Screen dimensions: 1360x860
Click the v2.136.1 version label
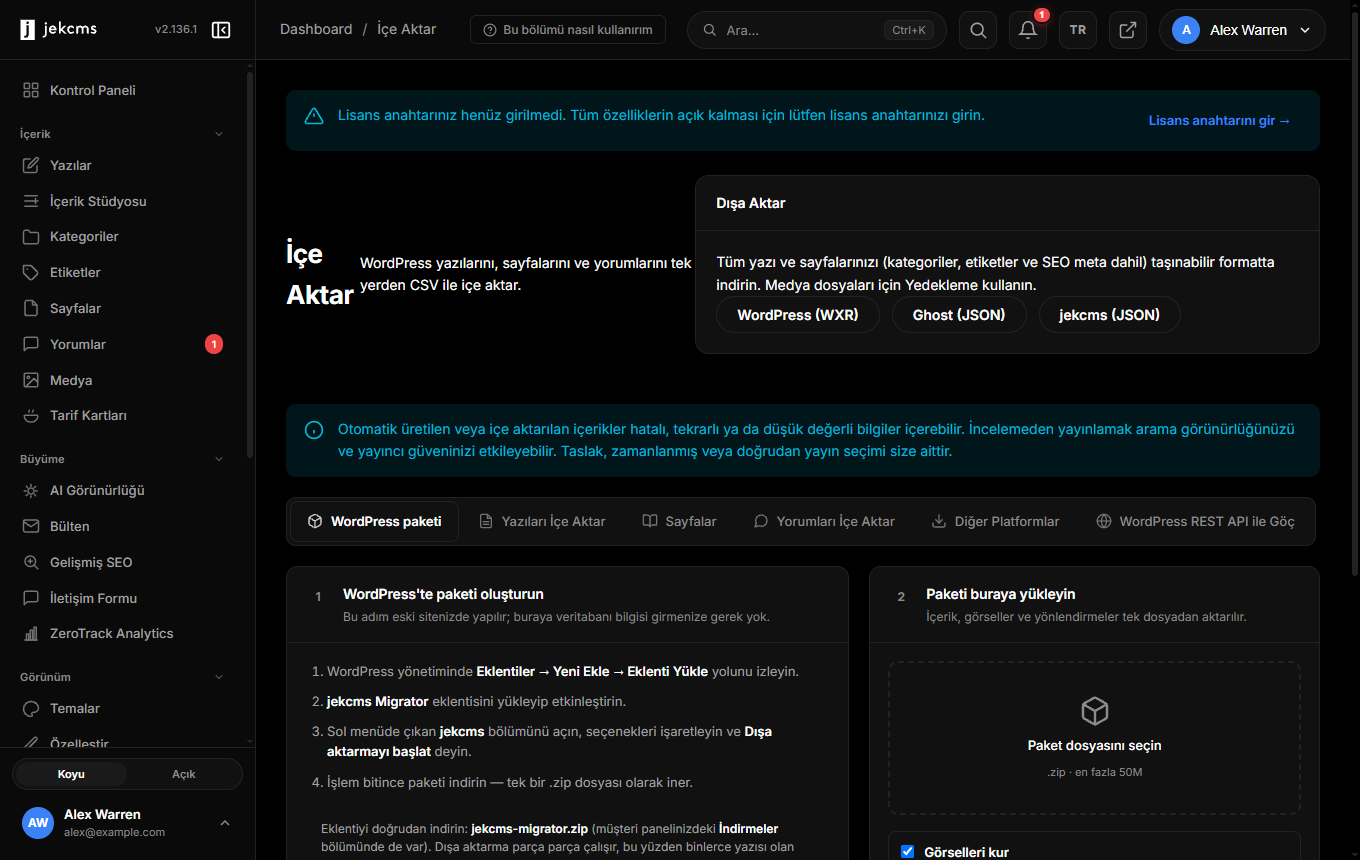pyautogui.click(x=177, y=30)
